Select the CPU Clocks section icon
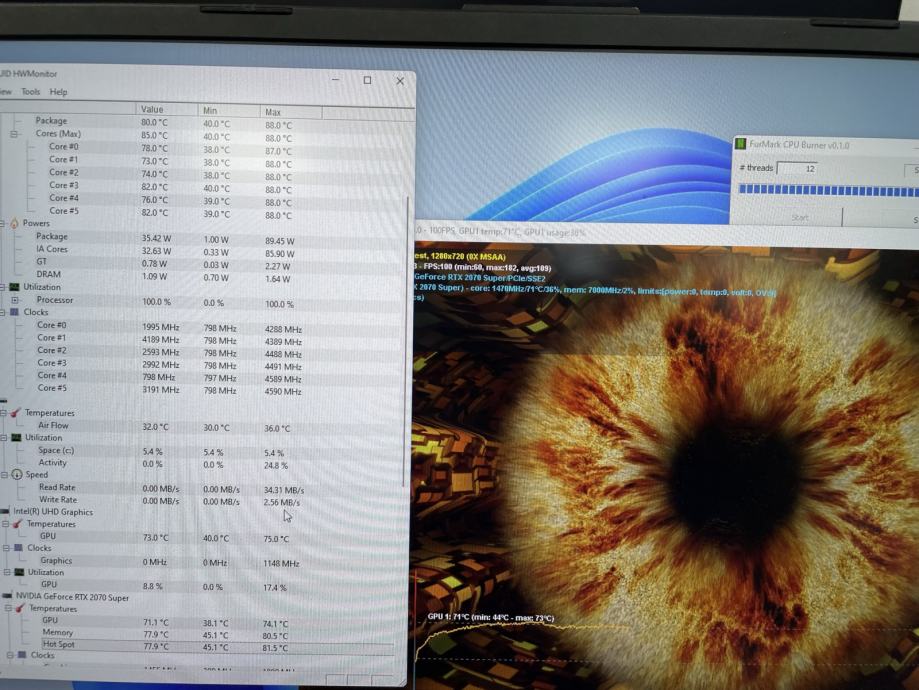Viewport: 919px width, 690px height. [15, 312]
